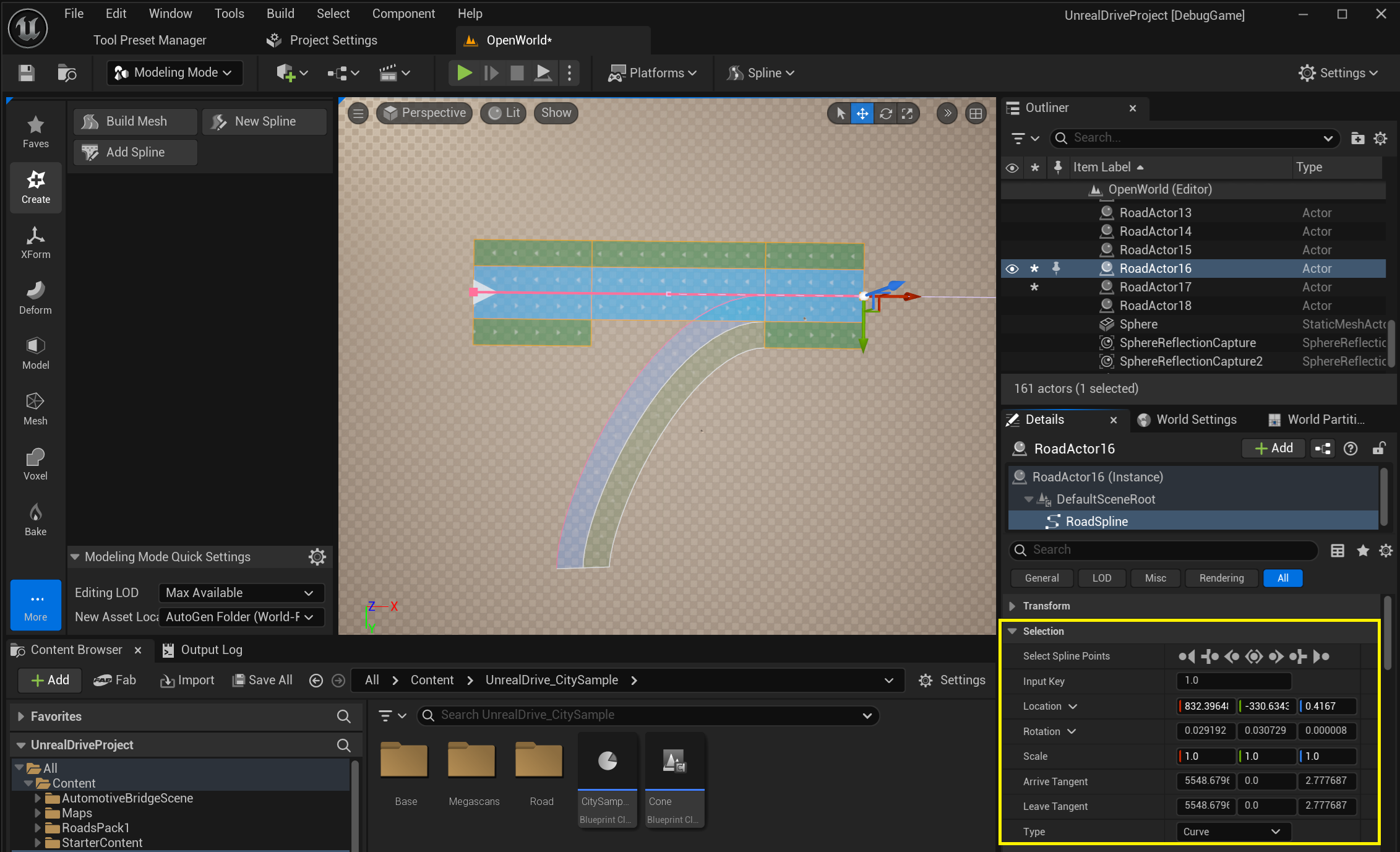Open the Editing LOD dropdown
Image resolution: width=1400 pixels, height=852 pixels.
241,593
